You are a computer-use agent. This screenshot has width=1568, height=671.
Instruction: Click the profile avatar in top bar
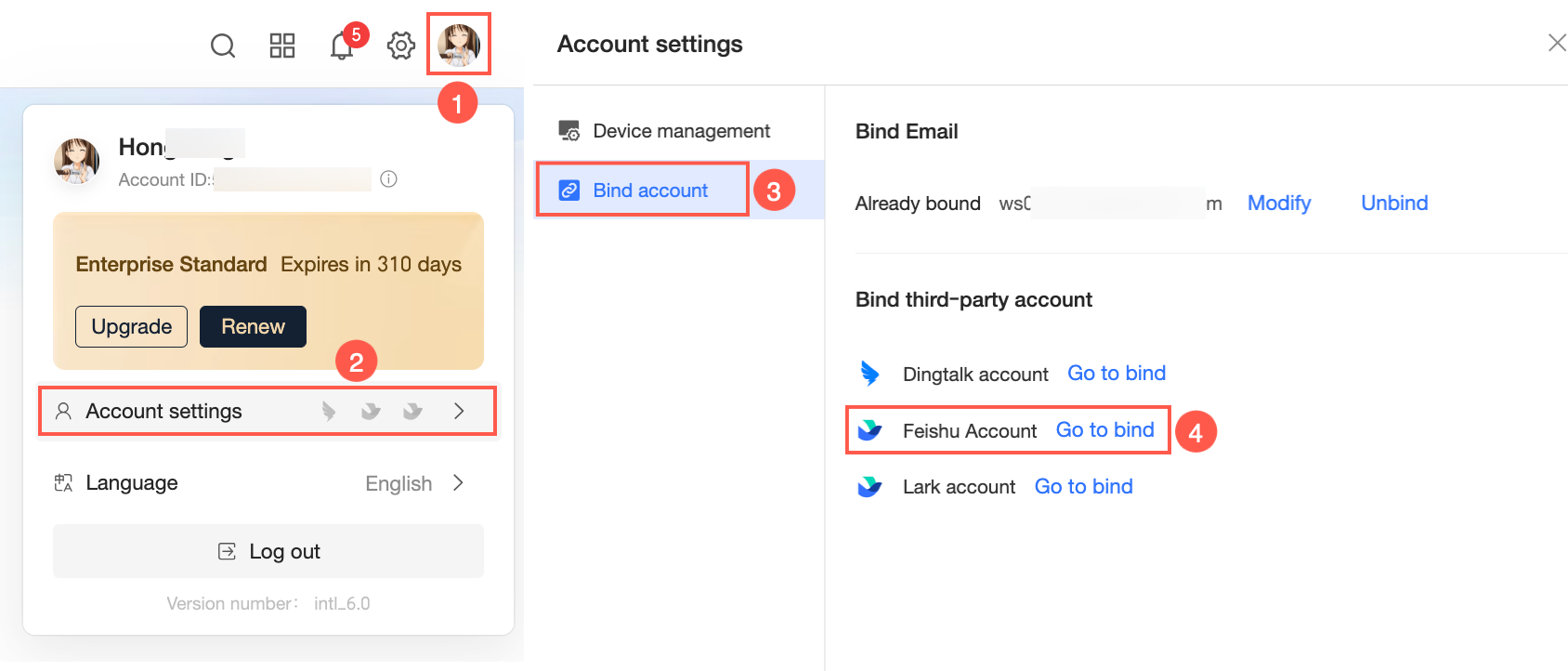(x=459, y=45)
